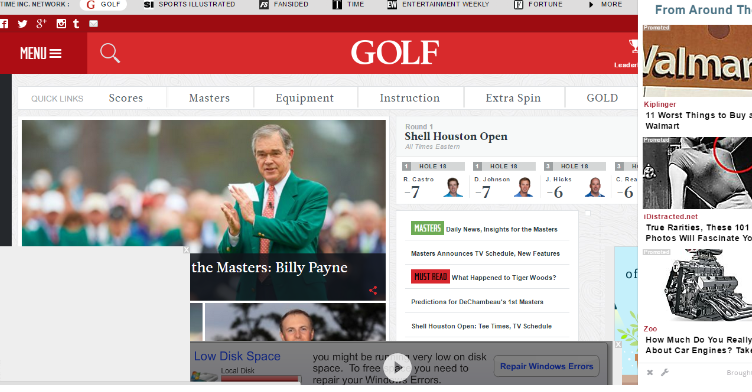This screenshot has width=752, height=392.
Task: Open the Tumblr icon
Action: tap(76, 24)
